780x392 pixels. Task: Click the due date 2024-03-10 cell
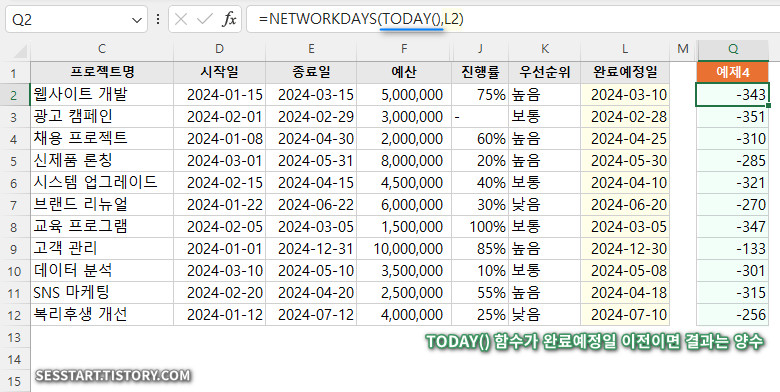coord(625,95)
